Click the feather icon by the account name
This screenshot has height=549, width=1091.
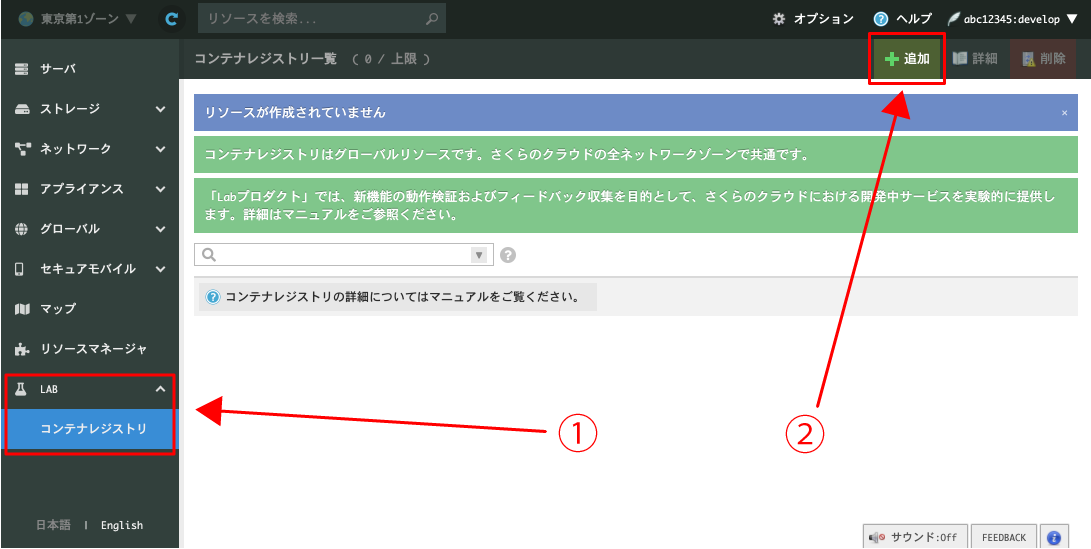tap(953, 19)
